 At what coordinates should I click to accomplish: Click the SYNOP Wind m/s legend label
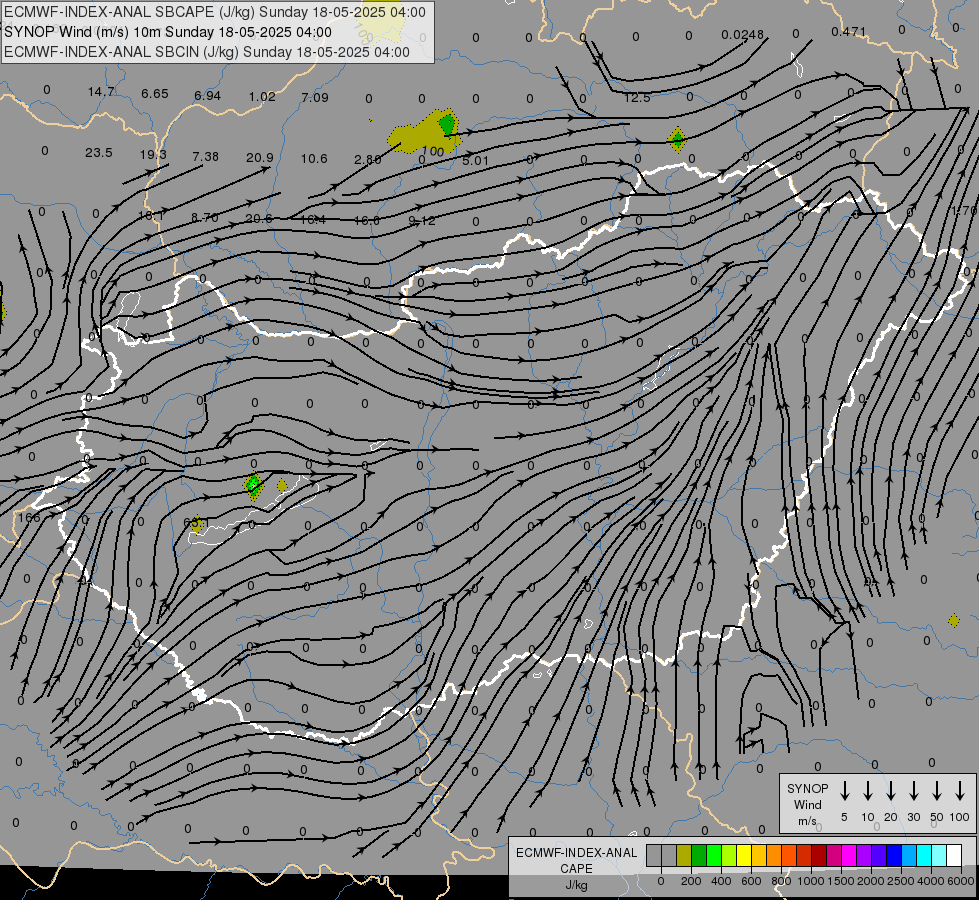[x=807, y=805]
